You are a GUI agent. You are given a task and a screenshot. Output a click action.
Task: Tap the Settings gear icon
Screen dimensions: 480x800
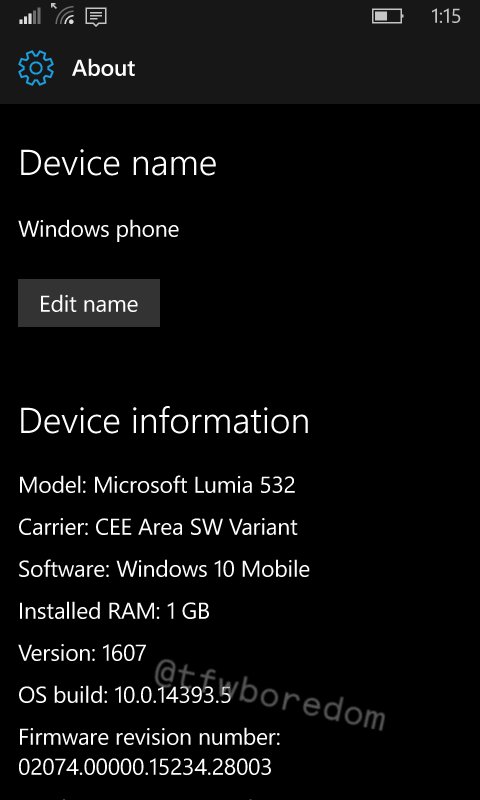tap(36, 68)
